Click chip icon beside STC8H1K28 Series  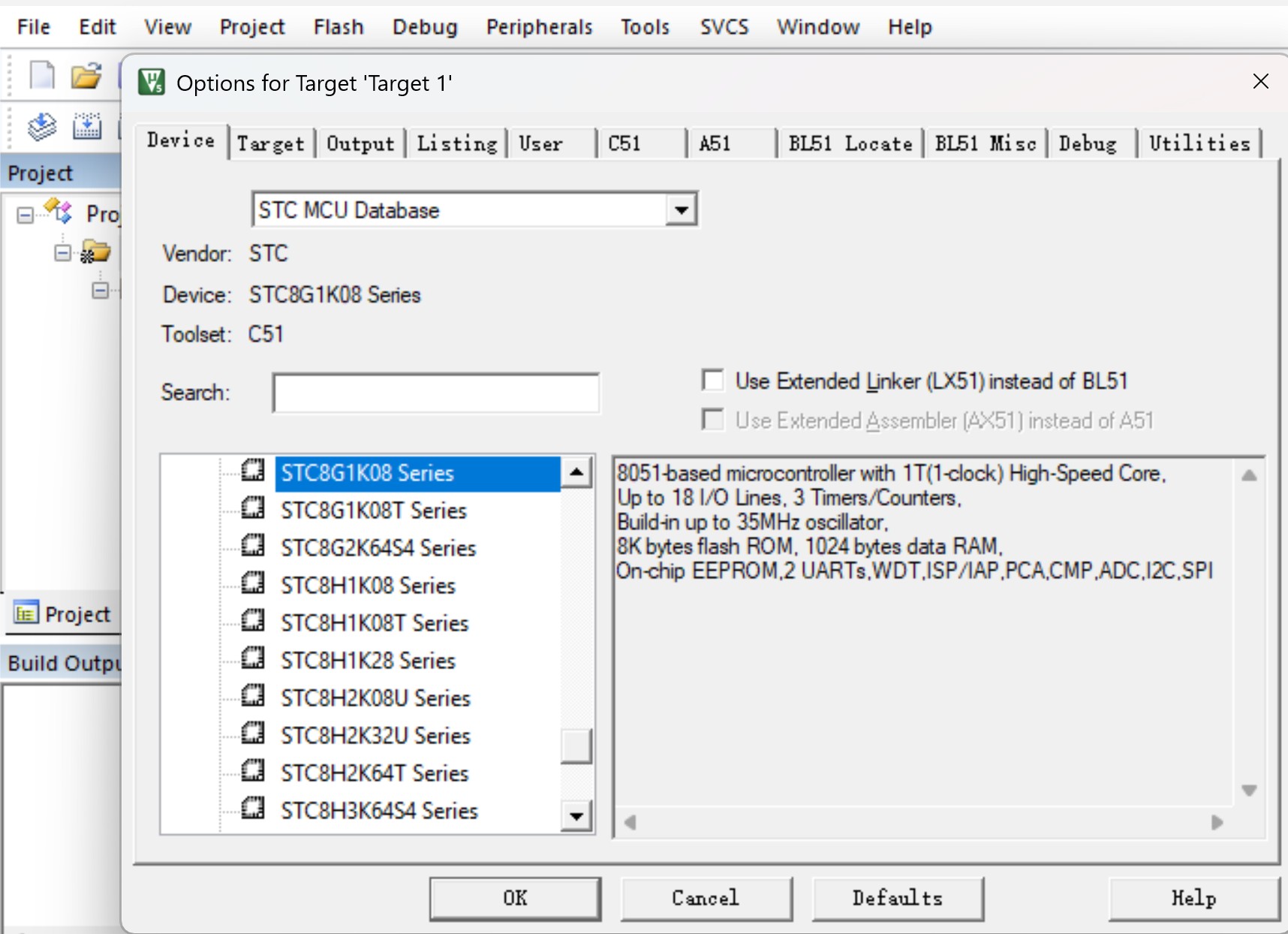tap(253, 658)
